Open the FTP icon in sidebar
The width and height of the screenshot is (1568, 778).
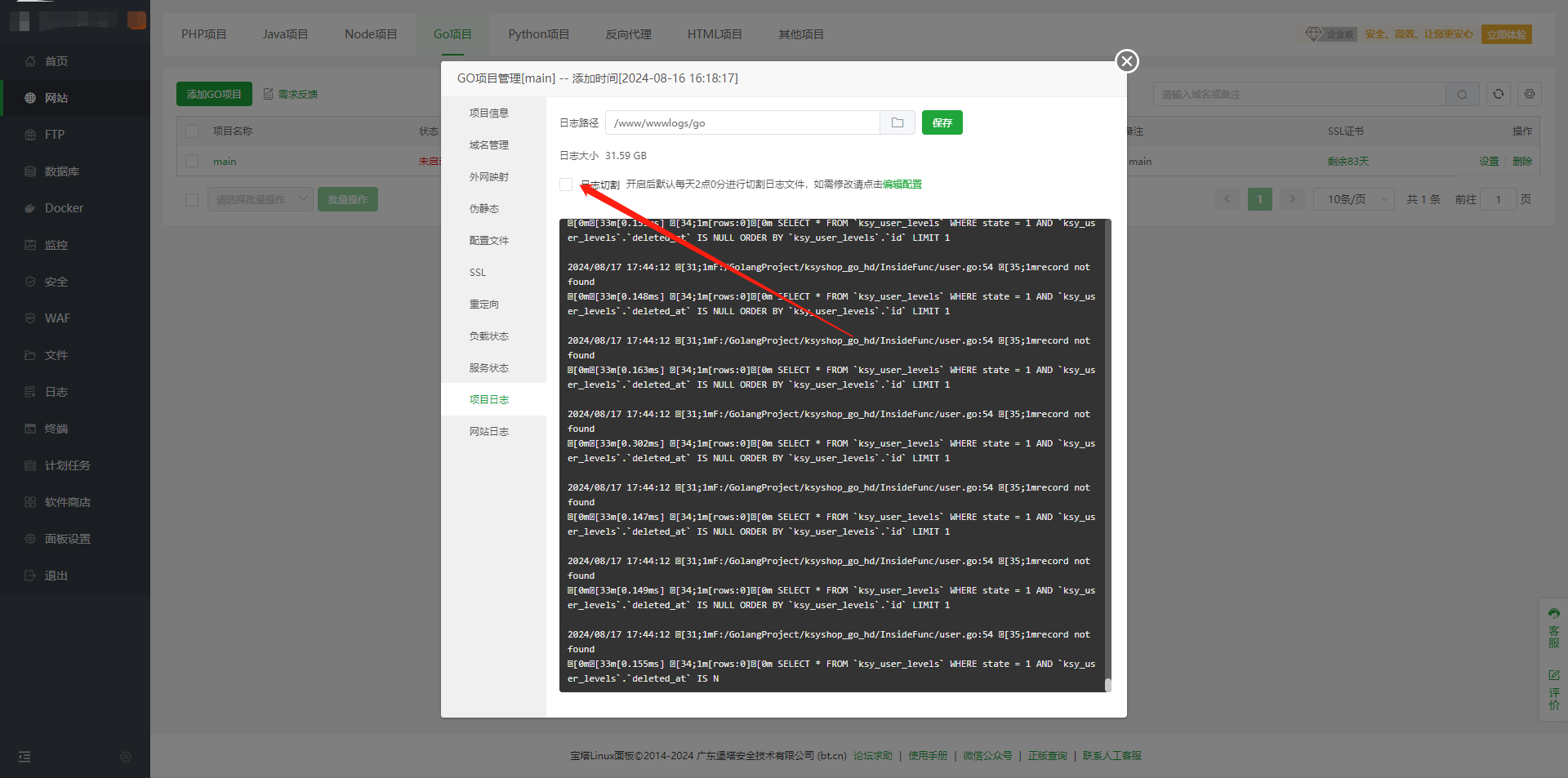pos(30,135)
